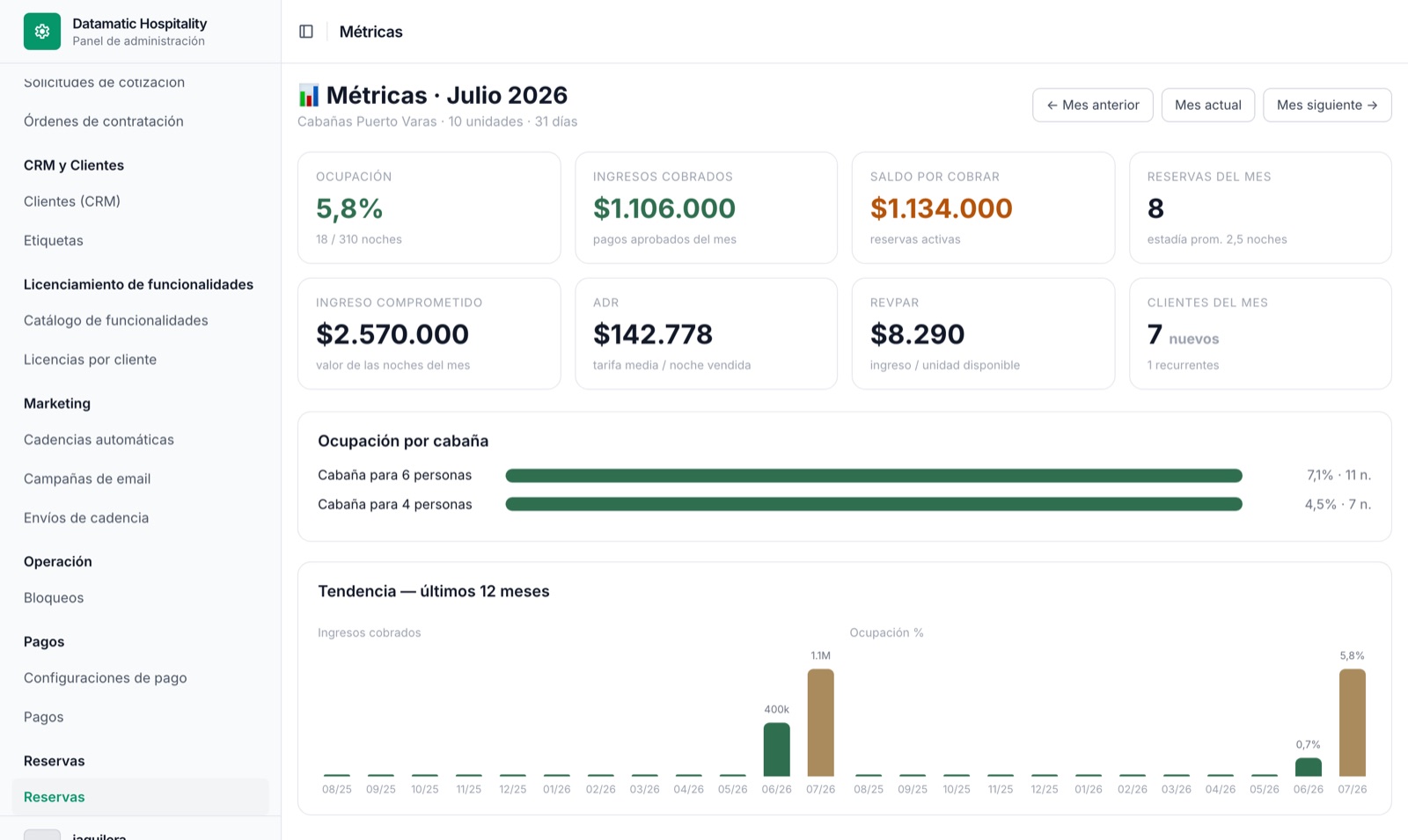Advance to Mes siguiente
This screenshot has height=840, width=1408.
point(1327,105)
